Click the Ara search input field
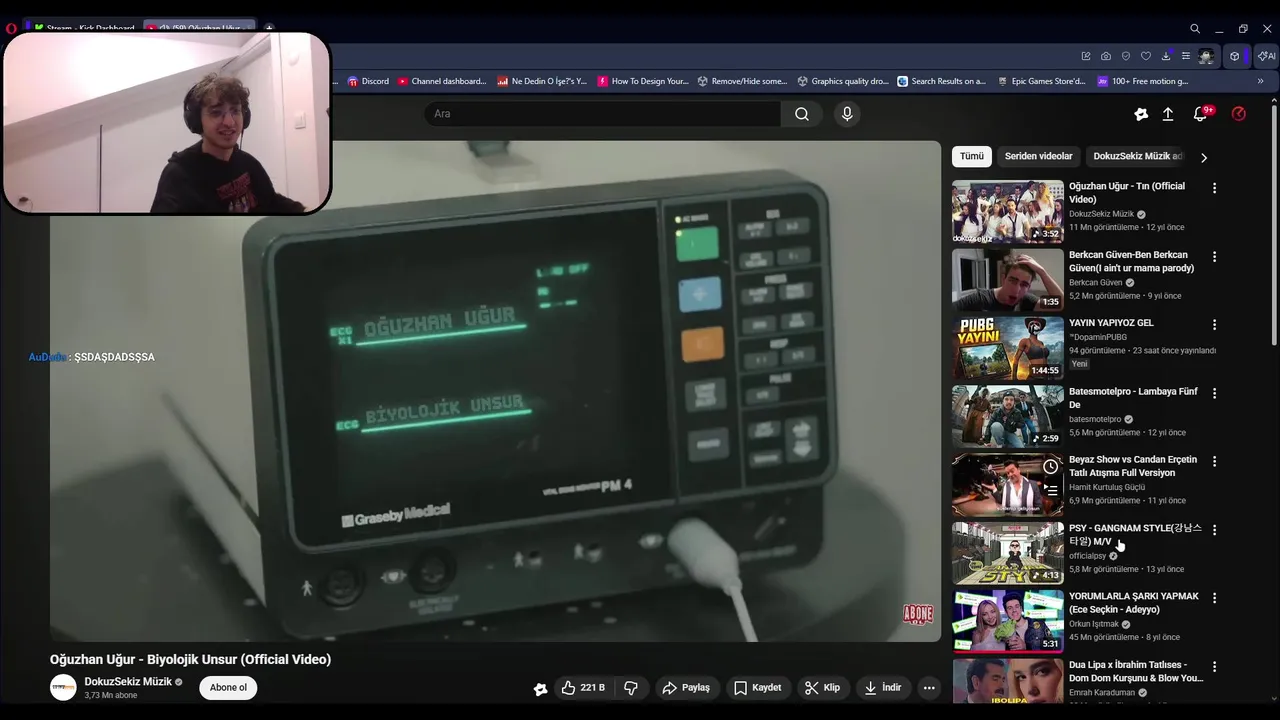Viewport: 1280px width, 720px height. coord(603,114)
